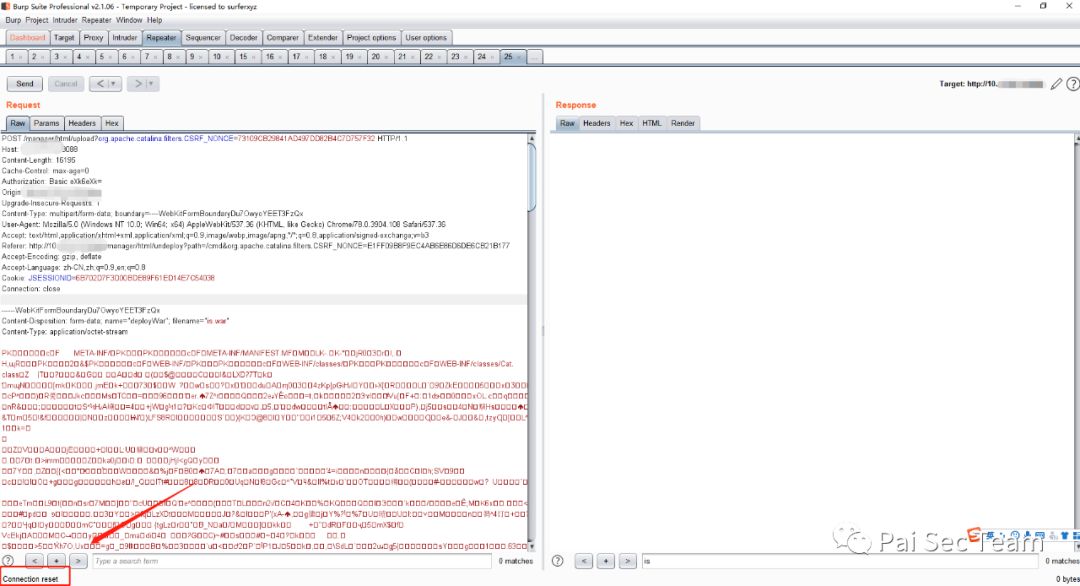Select Repeater tab 20

pyautogui.click(x=380, y=56)
